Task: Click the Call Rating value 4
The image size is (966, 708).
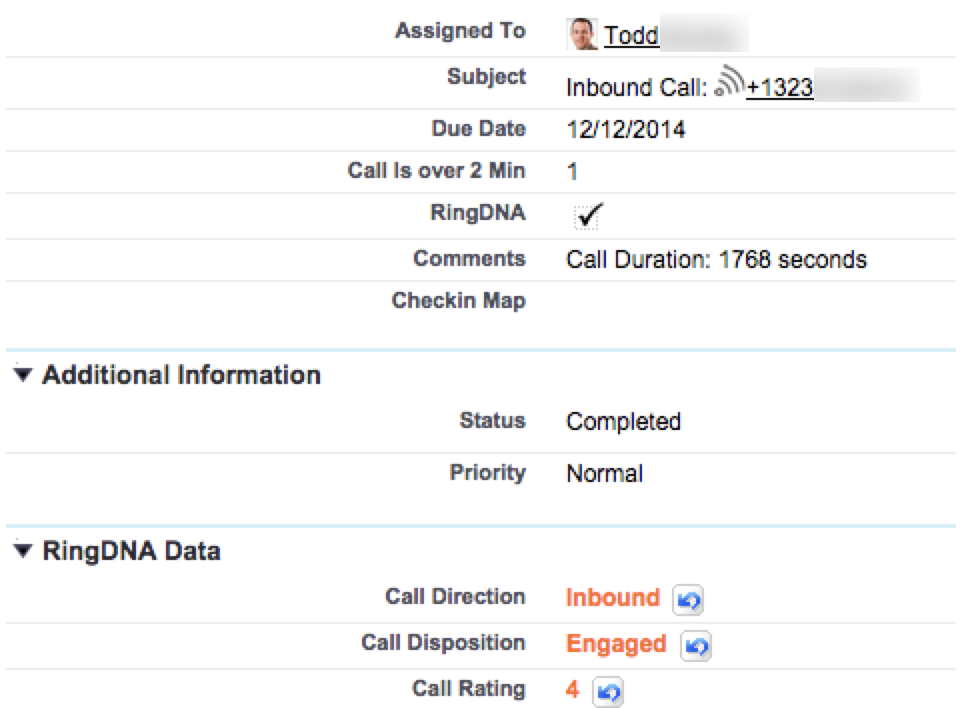Action: click(x=573, y=689)
